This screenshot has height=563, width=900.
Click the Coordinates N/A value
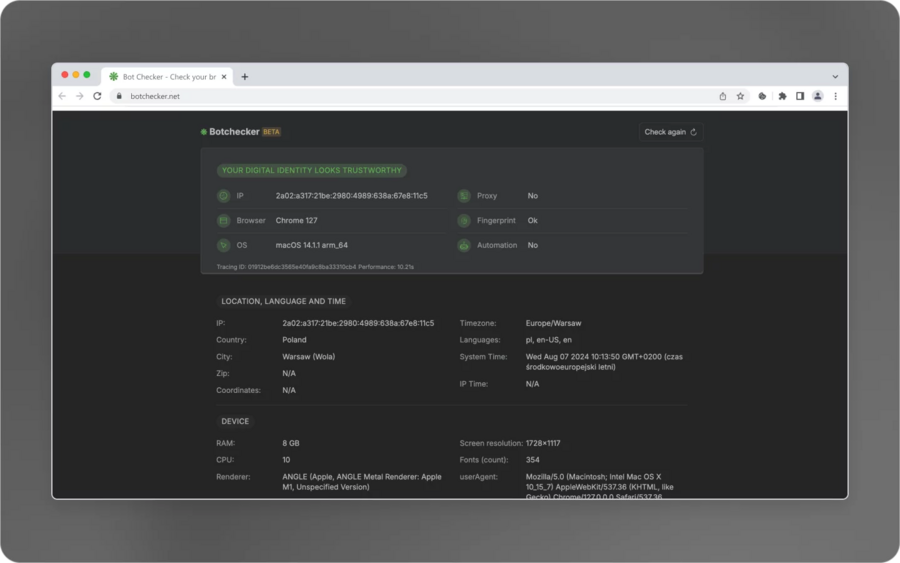click(x=289, y=390)
